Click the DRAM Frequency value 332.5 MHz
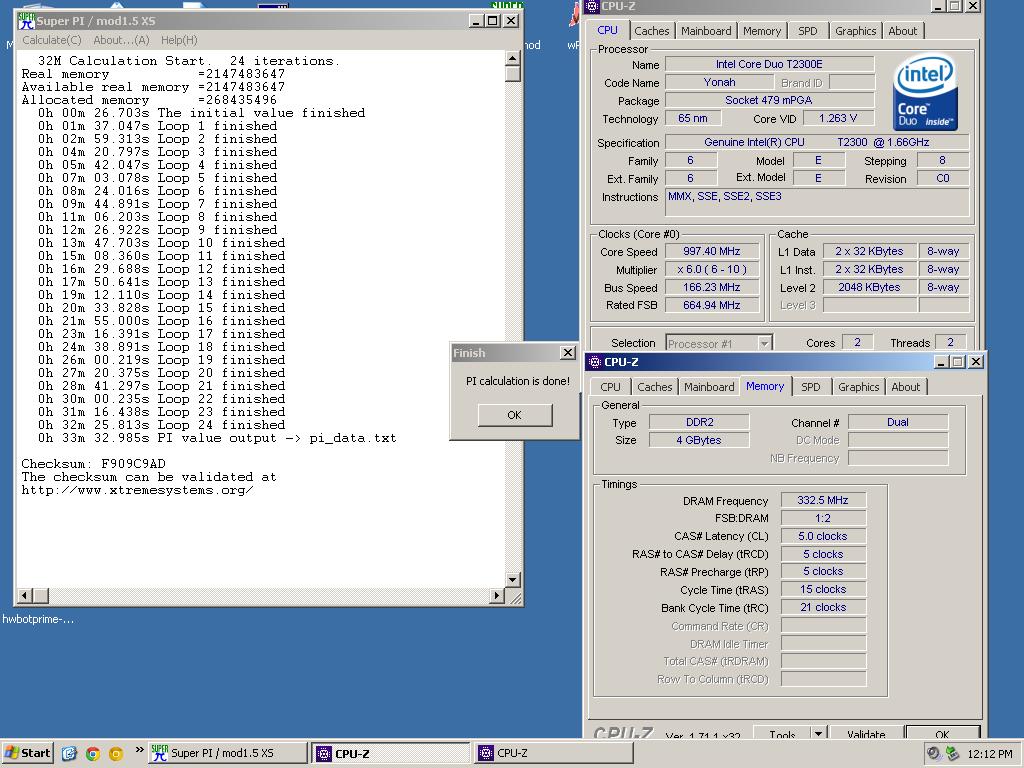The height and width of the screenshot is (768, 1024). point(823,500)
